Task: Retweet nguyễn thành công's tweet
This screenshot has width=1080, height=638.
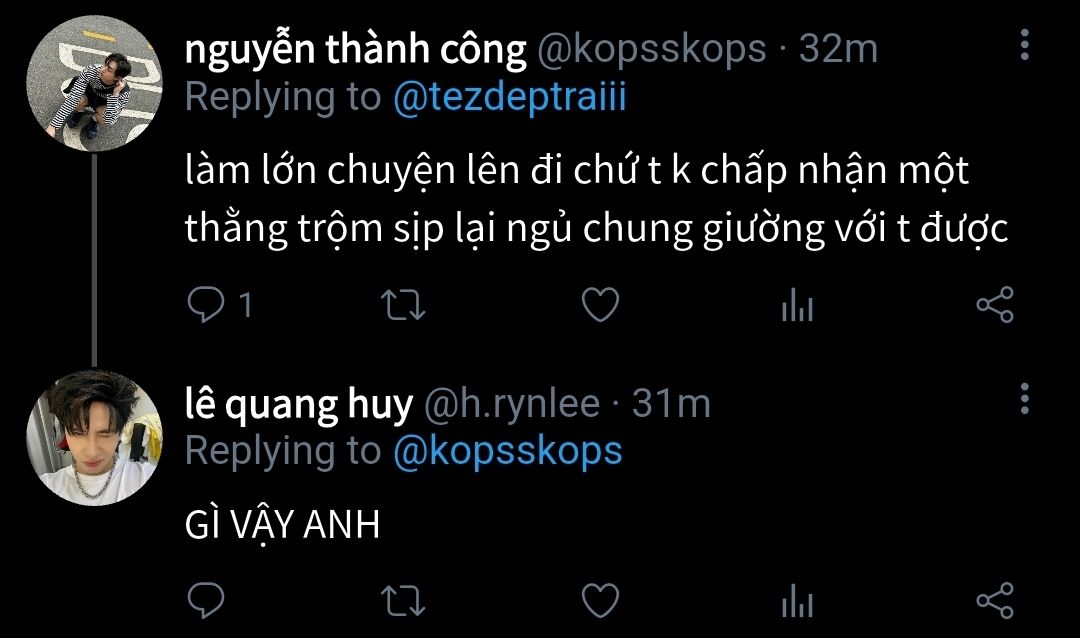Action: pyautogui.click(x=403, y=305)
